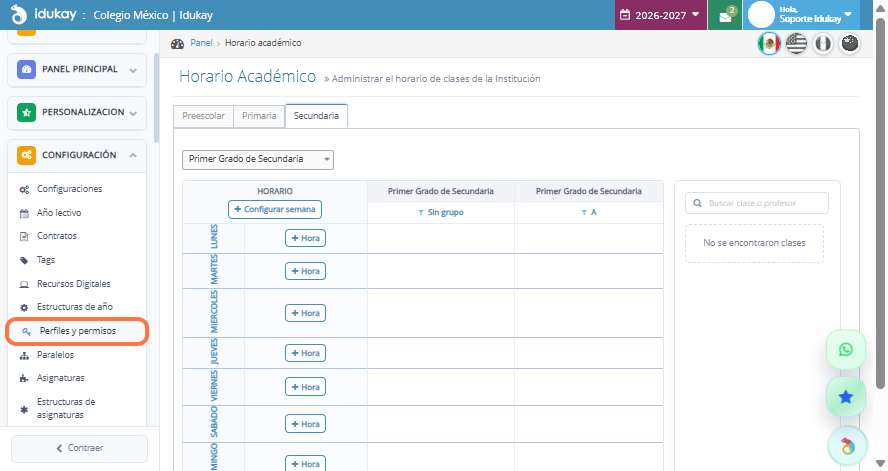Click the page vertical scrollbar
888x471 pixels.
coord(880,204)
